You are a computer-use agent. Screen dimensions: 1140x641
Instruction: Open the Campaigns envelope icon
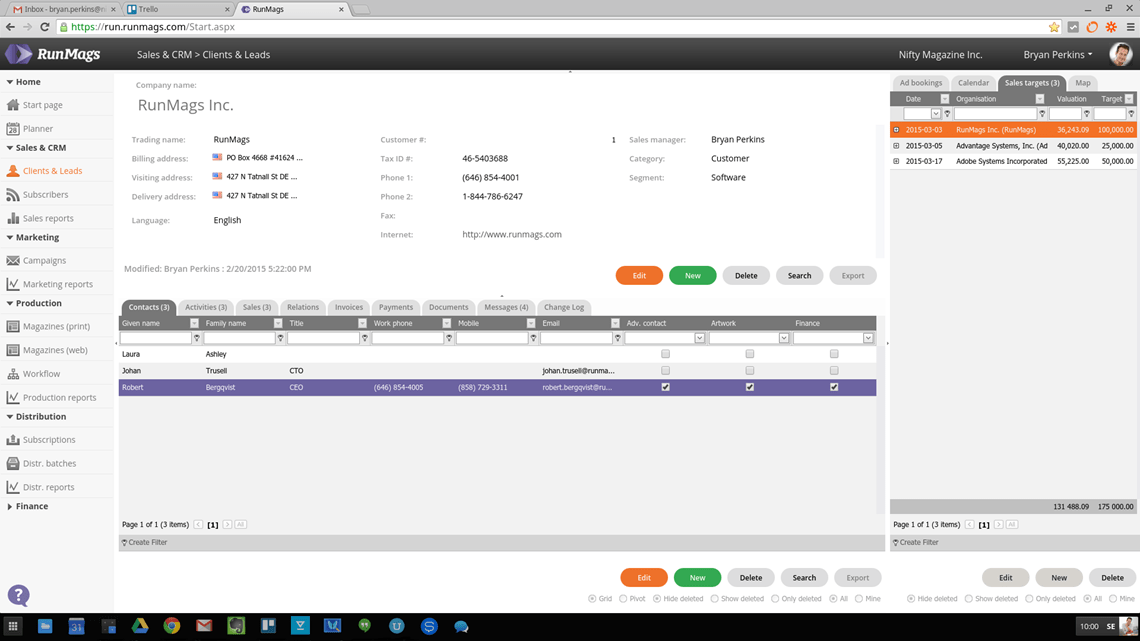[x=12, y=260]
